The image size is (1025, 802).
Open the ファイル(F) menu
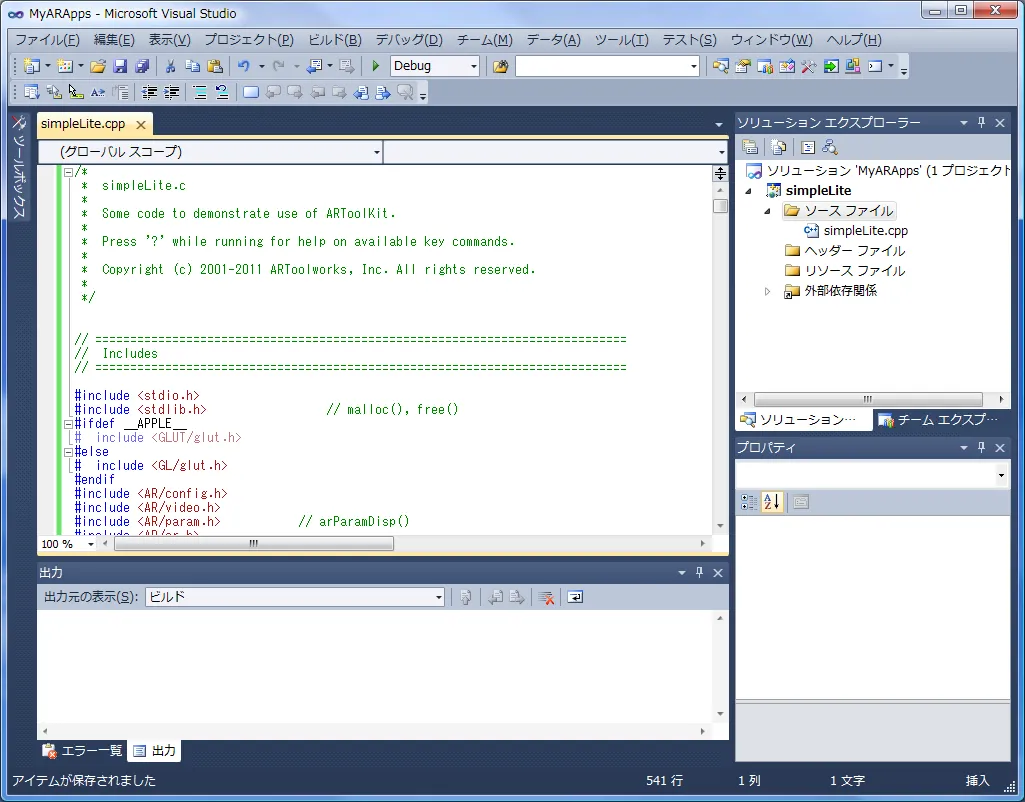coord(47,40)
